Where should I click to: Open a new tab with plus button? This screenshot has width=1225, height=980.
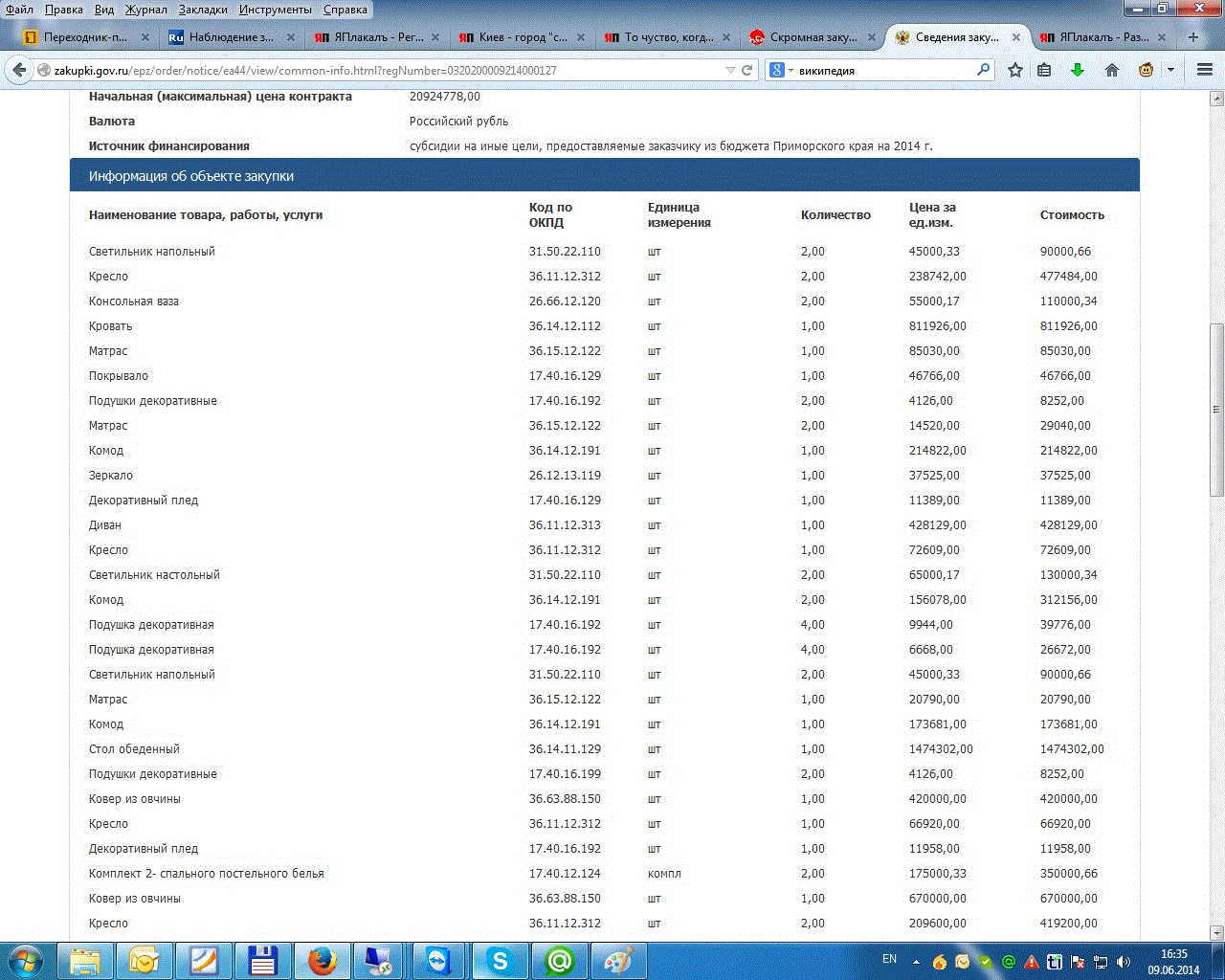click(x=1193, y=37)
